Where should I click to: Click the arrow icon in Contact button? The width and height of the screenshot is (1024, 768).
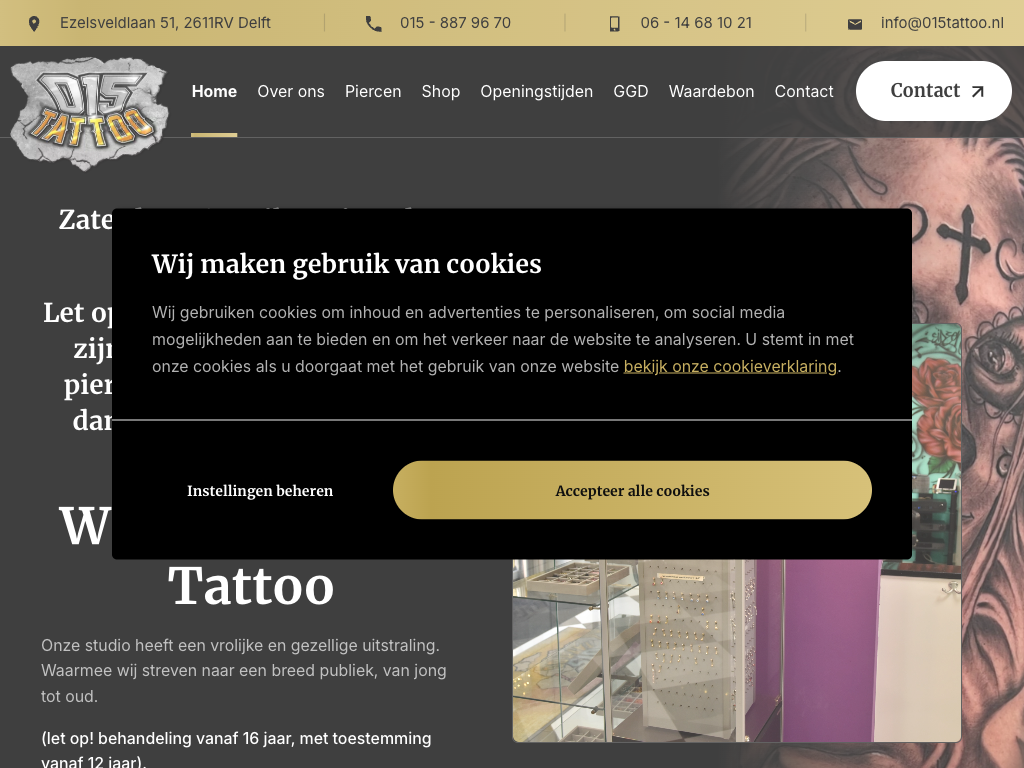(x=977, y=91)
